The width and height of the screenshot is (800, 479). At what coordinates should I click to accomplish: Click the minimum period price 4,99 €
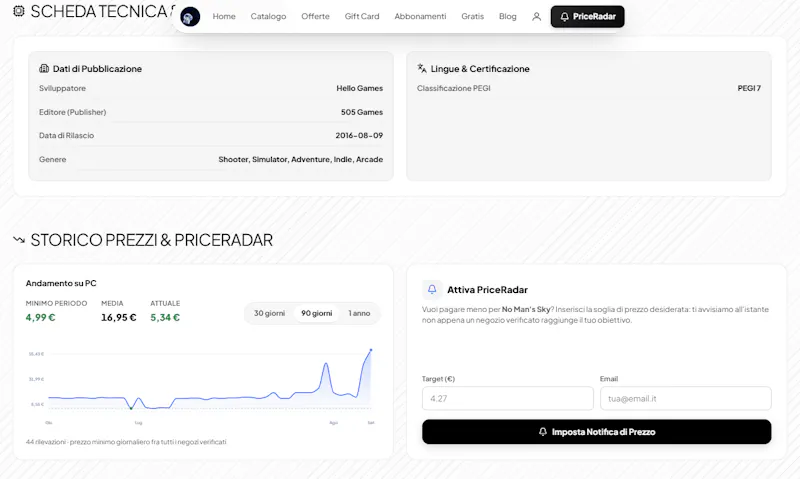(40, 317)
